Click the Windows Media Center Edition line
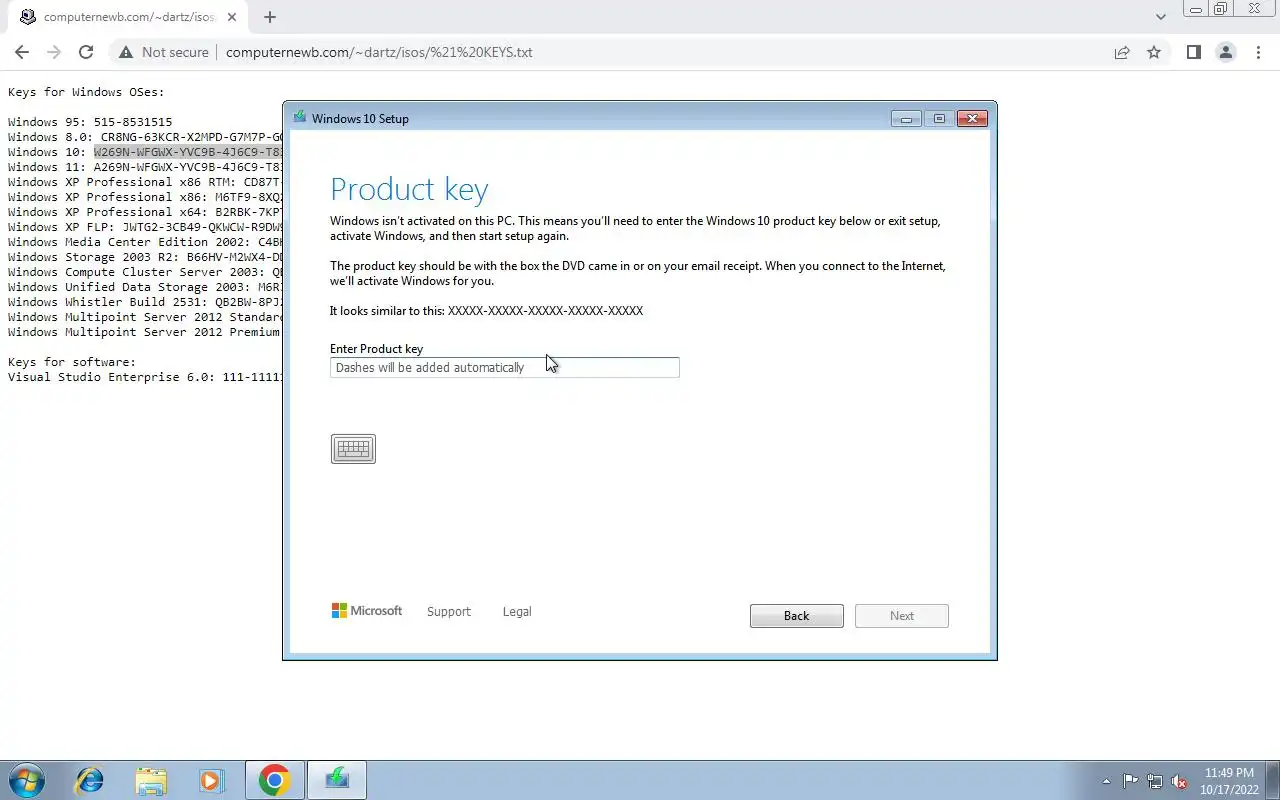Viewport: 1280px width, 800px height. click(145, 242)
